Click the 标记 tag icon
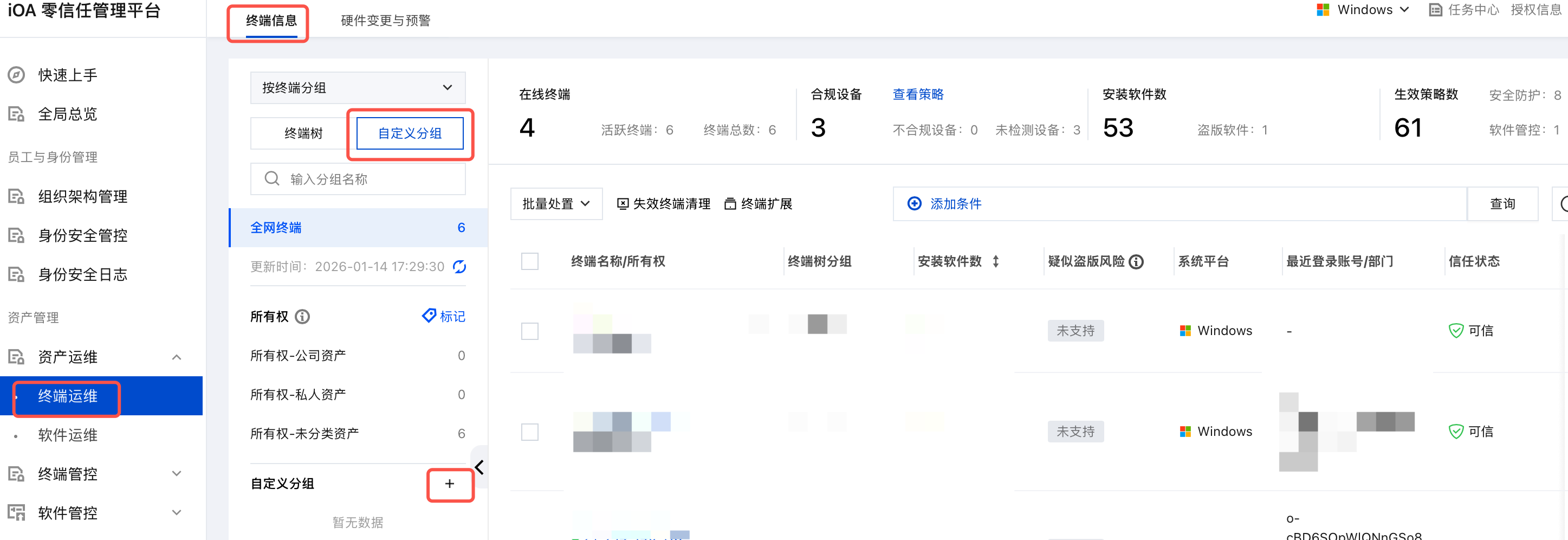The width and height of the screenshot is (1568, 540). 429,316
